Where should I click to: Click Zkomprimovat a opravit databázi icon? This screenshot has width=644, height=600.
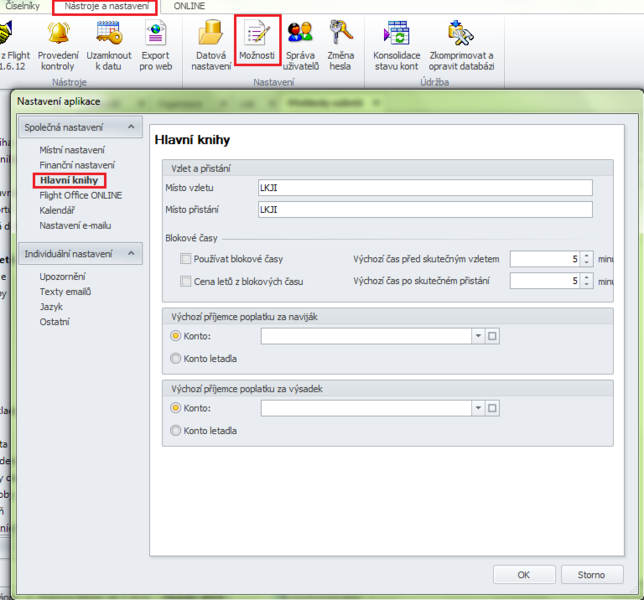coord(460,36)
